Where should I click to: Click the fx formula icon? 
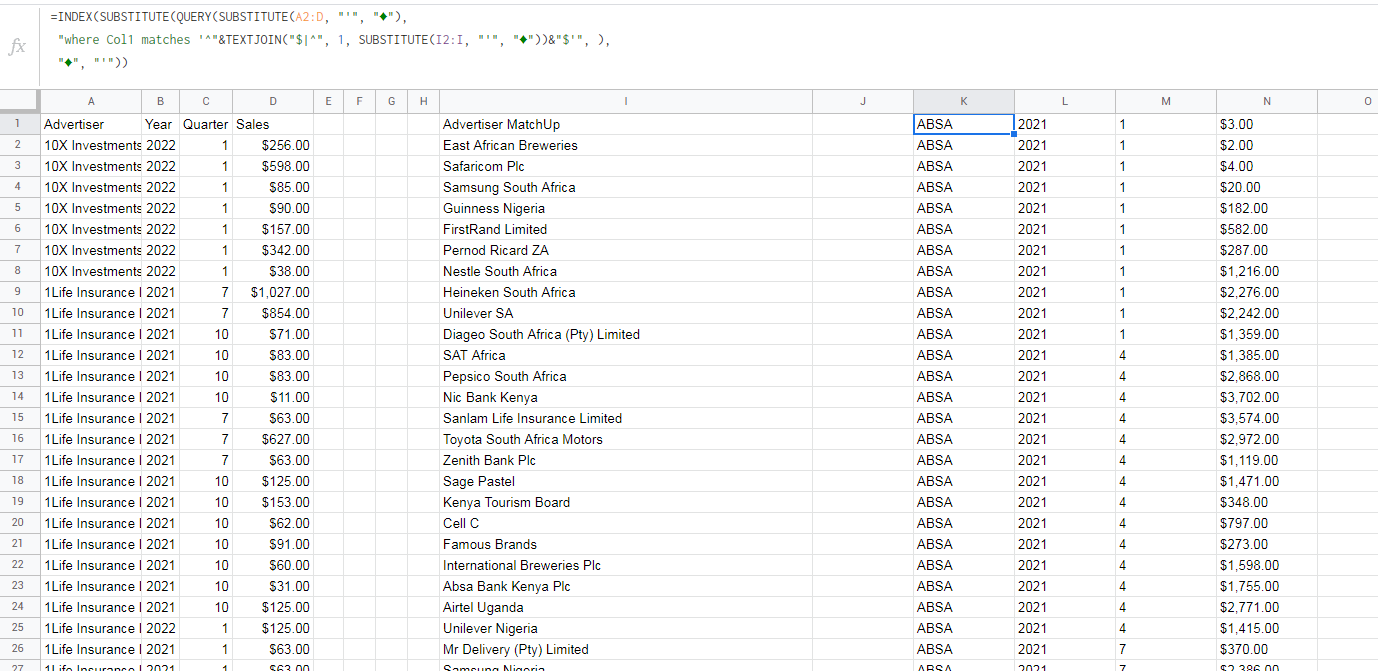pyautogui.click(x=16, y=47)
